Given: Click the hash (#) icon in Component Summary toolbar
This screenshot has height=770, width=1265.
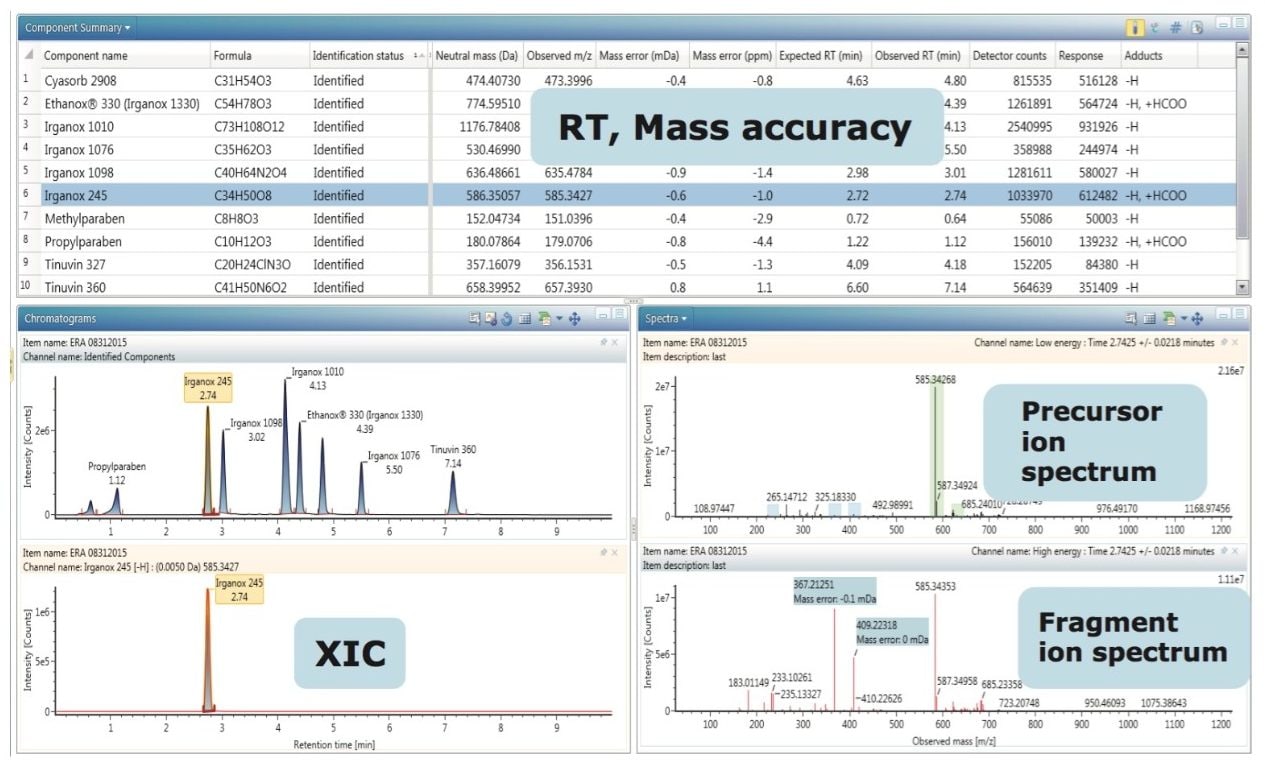Looking at the screenshot, I should click(1176, 27).
